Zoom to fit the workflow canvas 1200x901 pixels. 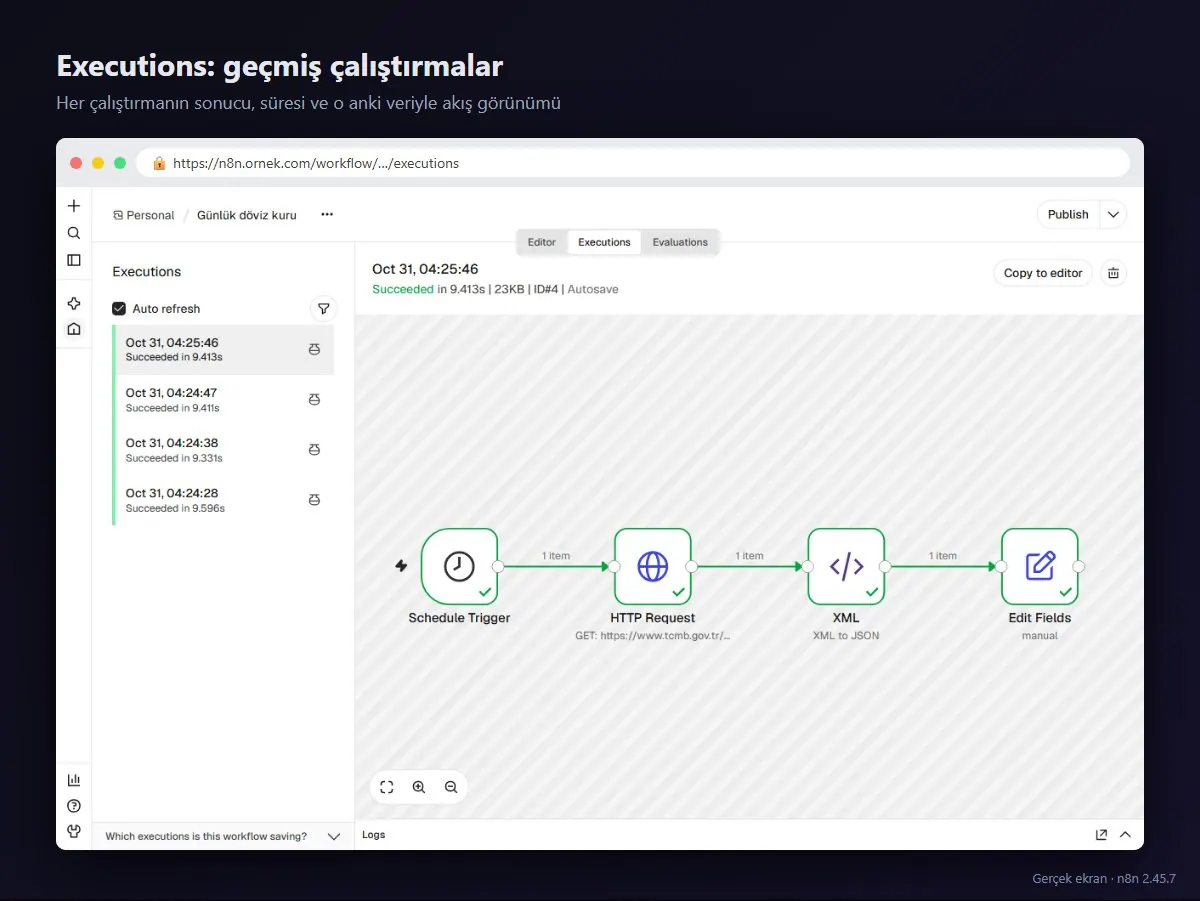387,787
